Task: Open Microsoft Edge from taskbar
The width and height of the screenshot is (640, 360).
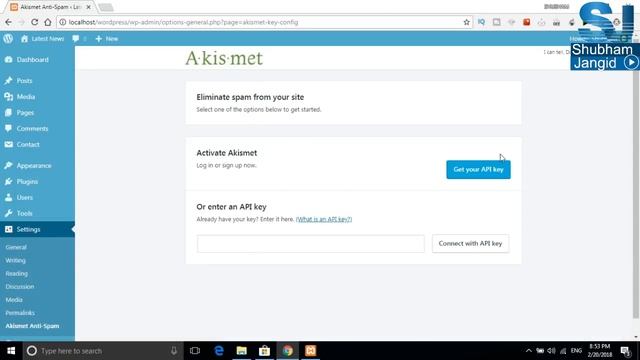Action: tap(219, 351)
